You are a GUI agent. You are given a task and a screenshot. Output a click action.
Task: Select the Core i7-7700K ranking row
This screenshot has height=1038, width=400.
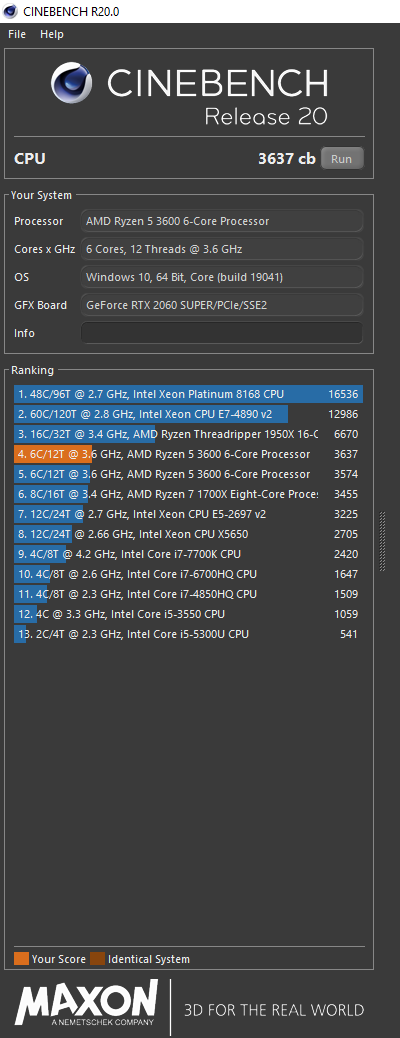tap(188, 554)
